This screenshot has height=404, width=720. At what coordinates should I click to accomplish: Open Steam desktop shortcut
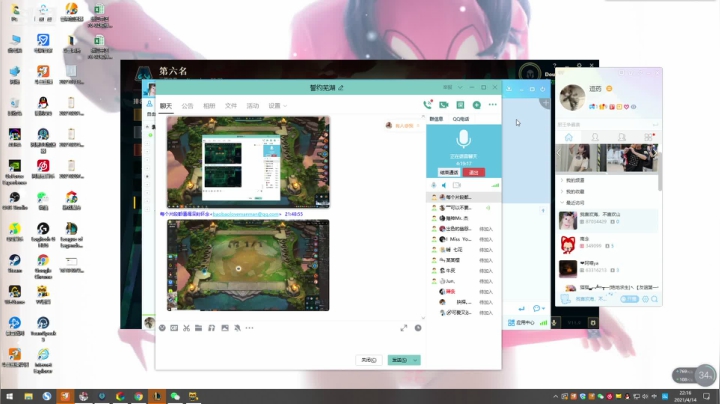click(x=15, y=264)
